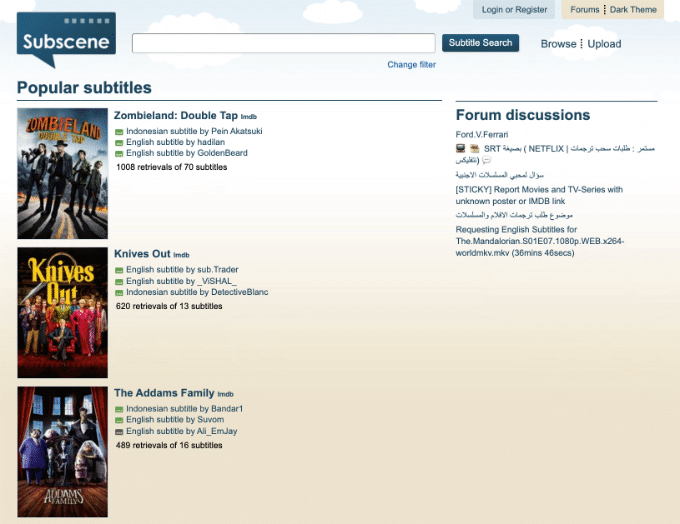Click the Forum discussions heading
This screenshot has height=524, width=680.
click(x=523, y=115)
